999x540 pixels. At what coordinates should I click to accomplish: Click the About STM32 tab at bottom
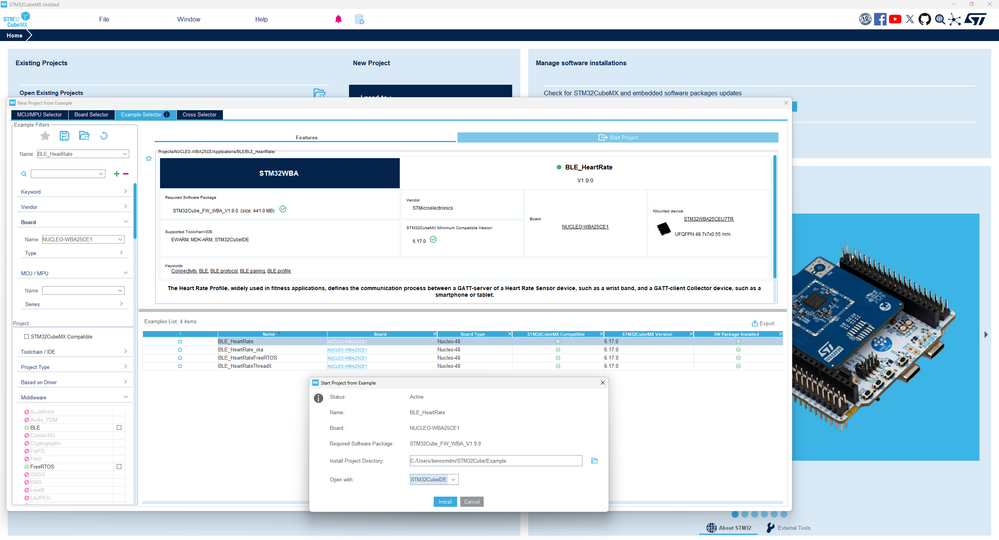pyautogui.click(x=729, y=528)
